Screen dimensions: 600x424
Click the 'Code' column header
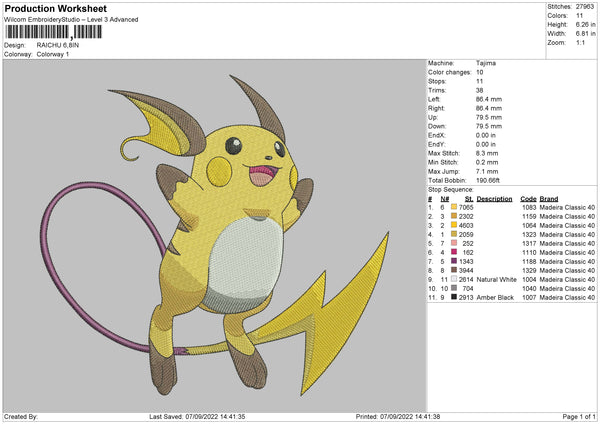(x=528, y=199)
